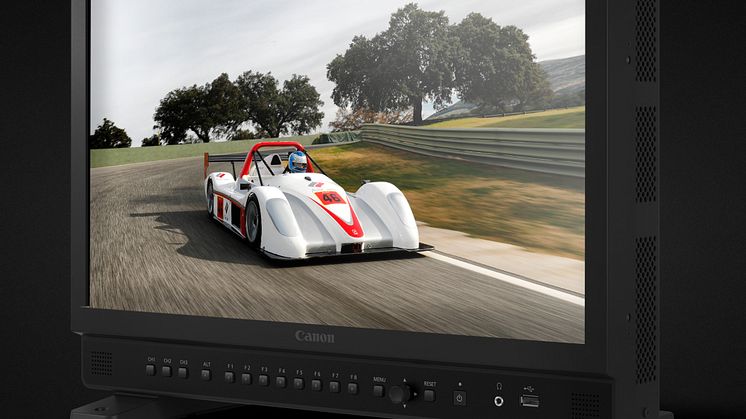Click the Canon logo on the bezel
Image resolution: width=746 pixels, height=419 pixels.
click(314, 337)
